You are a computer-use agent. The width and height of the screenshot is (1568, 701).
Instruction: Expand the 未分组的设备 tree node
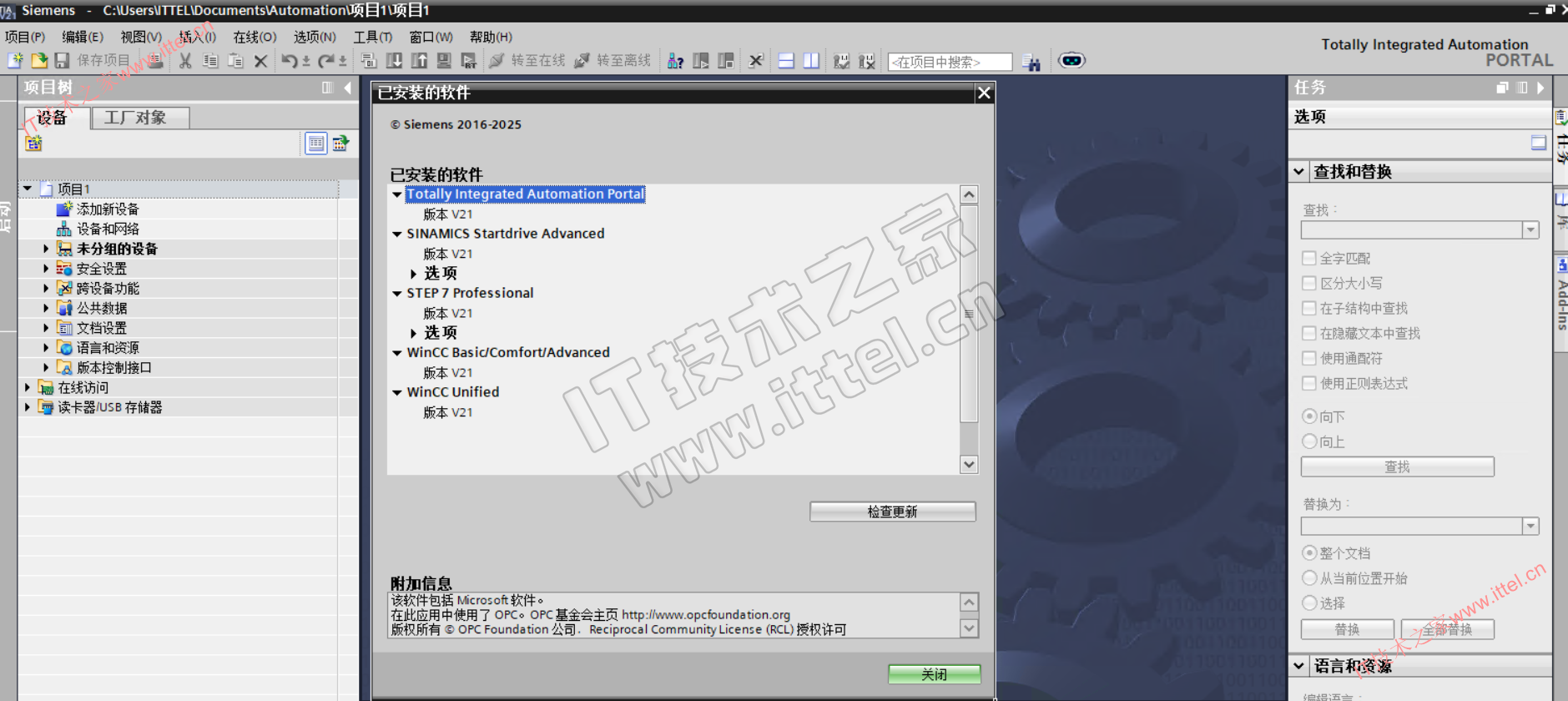pos(46,249)
